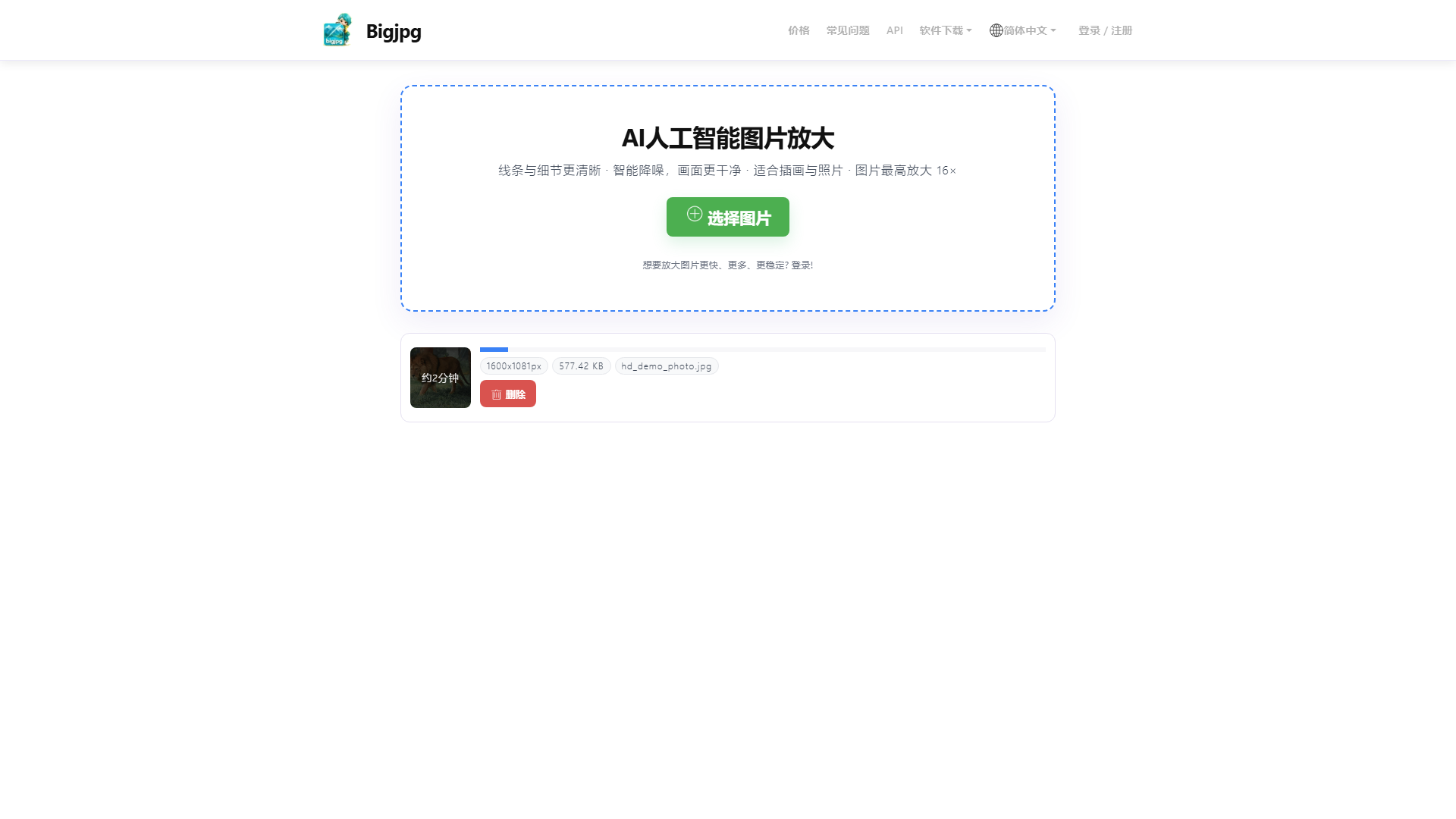The image size is (1456, 819).
Task: Open the 价格 pricing page
Action: 799,30
